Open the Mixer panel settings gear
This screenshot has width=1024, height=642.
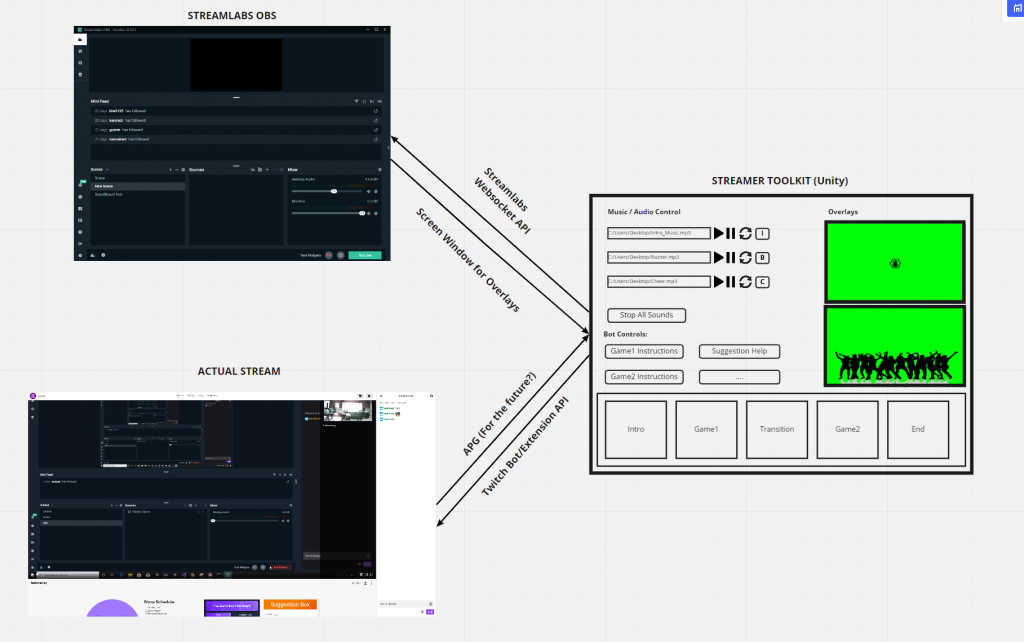tap(379, 170)
